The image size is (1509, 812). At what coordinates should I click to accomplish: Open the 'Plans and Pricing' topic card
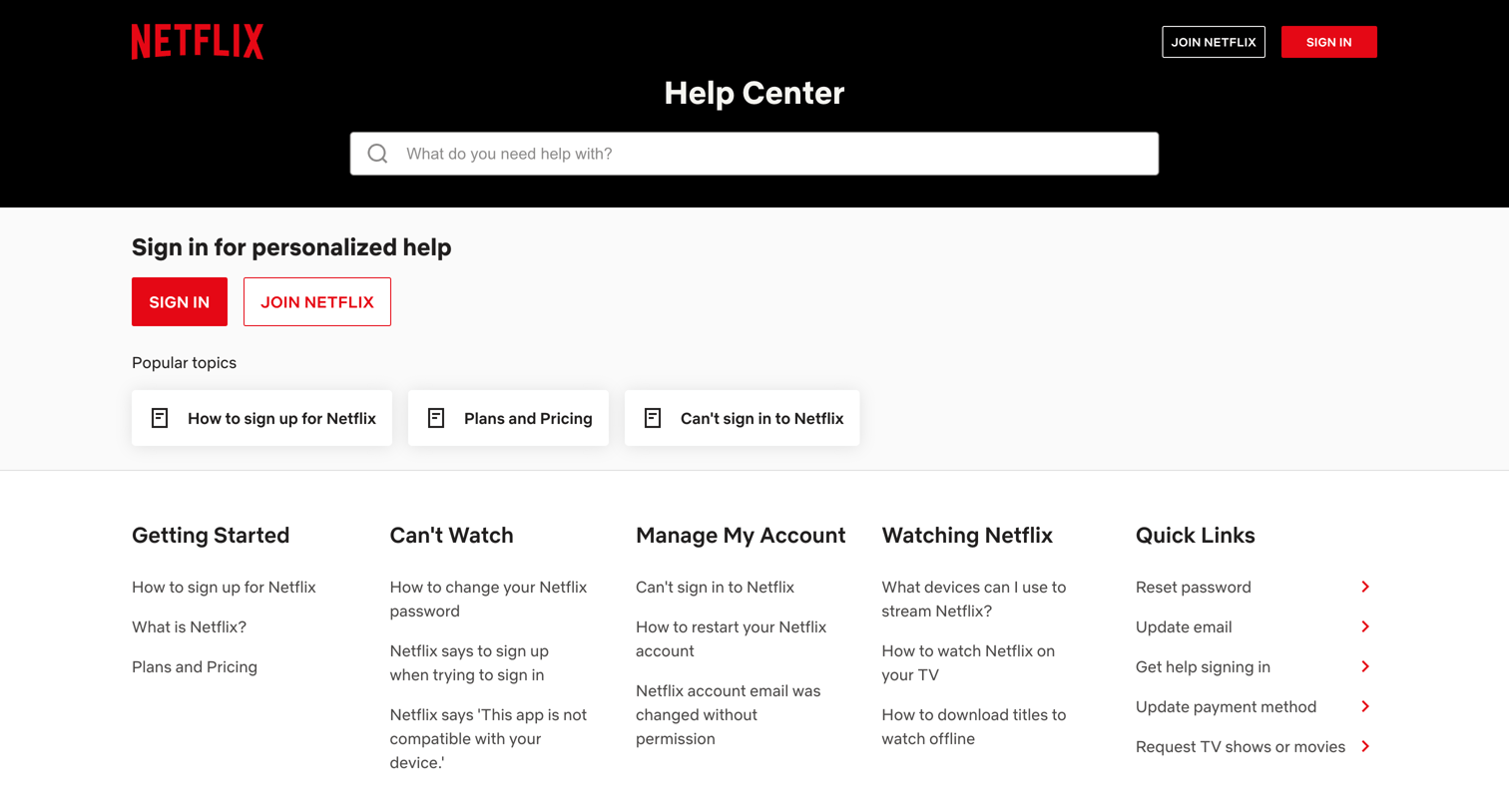[x=508, y=418]
